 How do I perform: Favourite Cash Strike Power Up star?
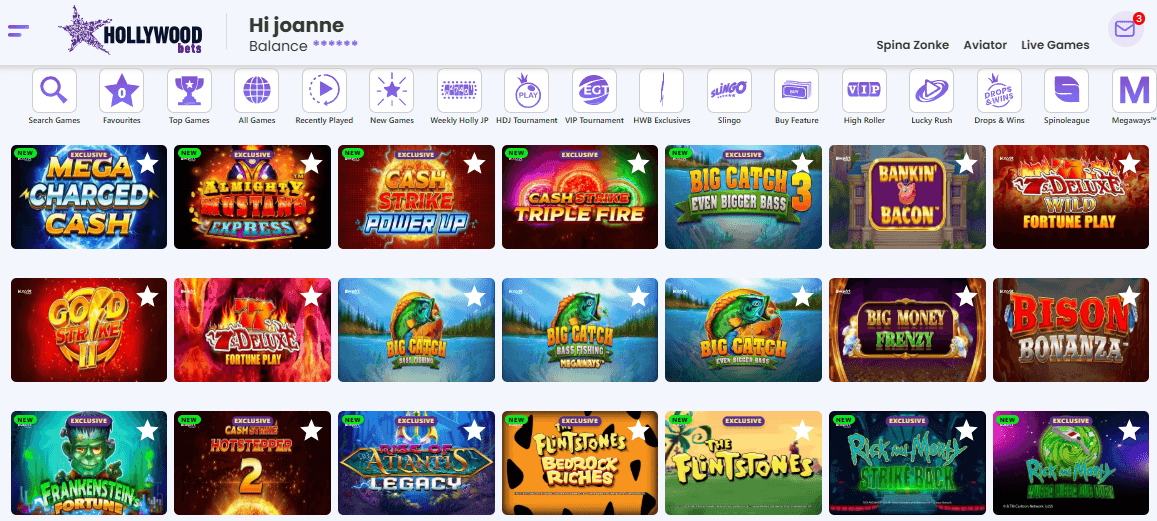[x=474, y=164]
